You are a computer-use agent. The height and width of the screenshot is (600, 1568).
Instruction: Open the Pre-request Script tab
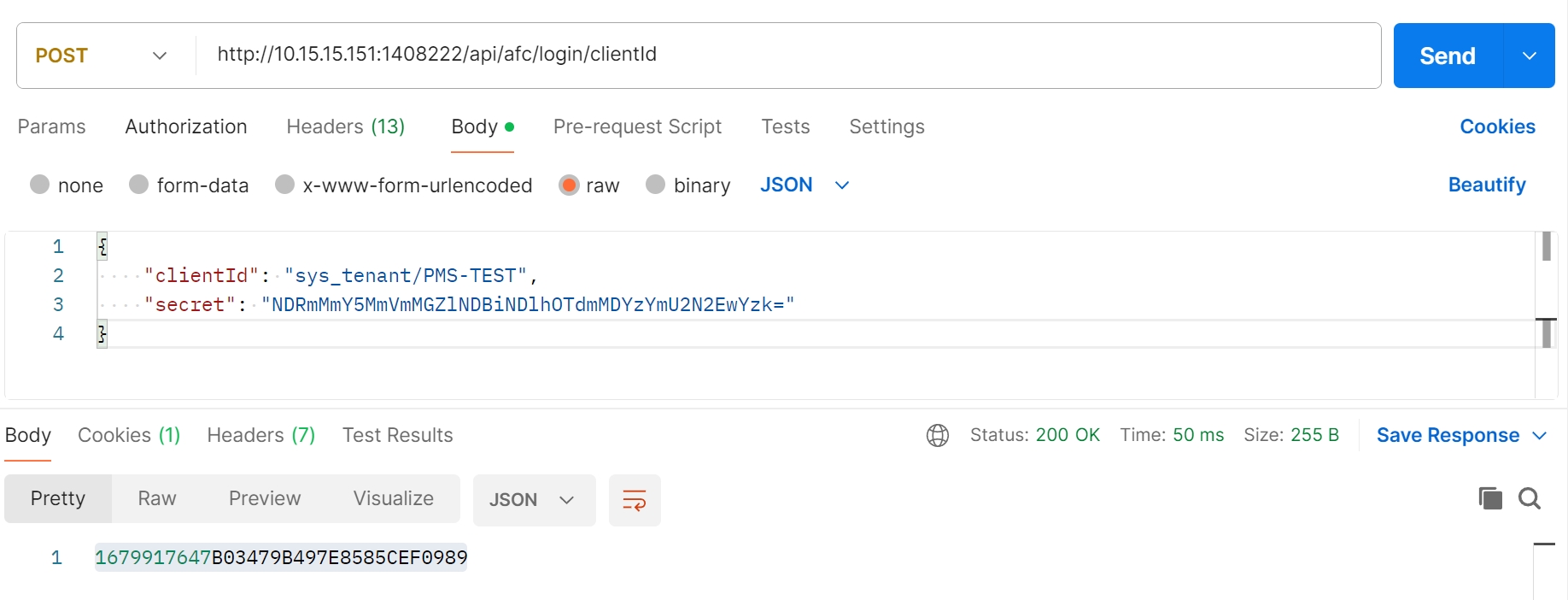click(x=637, y=126)
